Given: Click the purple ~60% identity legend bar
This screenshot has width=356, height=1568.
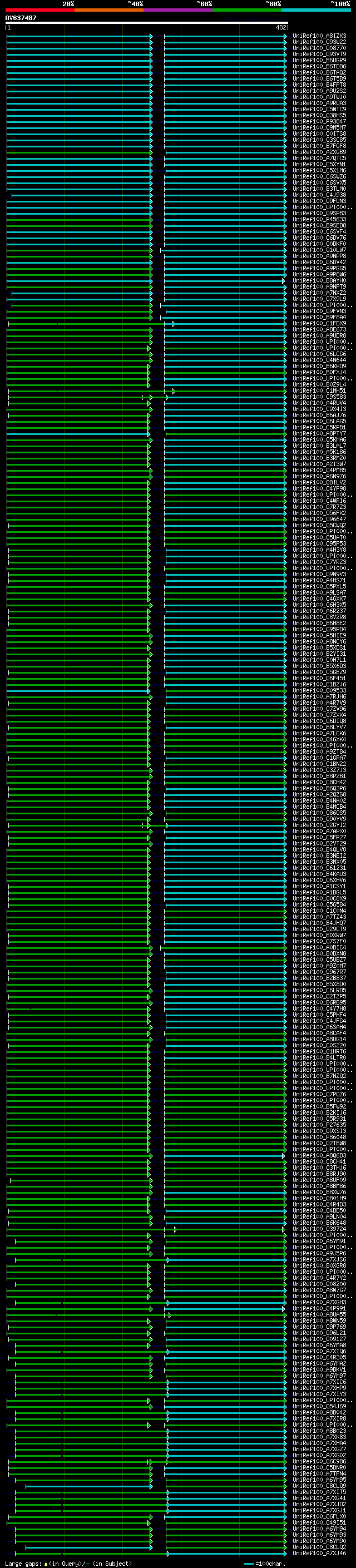Looking at the screenshot, I should (179, 10).
